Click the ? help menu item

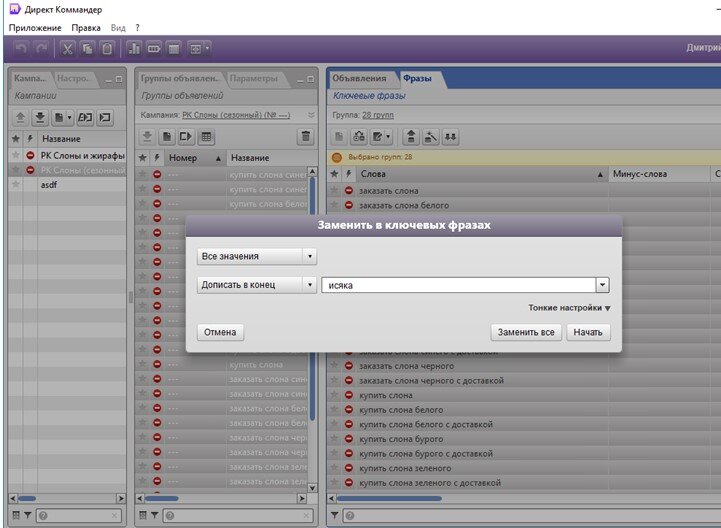pos(137,28)
